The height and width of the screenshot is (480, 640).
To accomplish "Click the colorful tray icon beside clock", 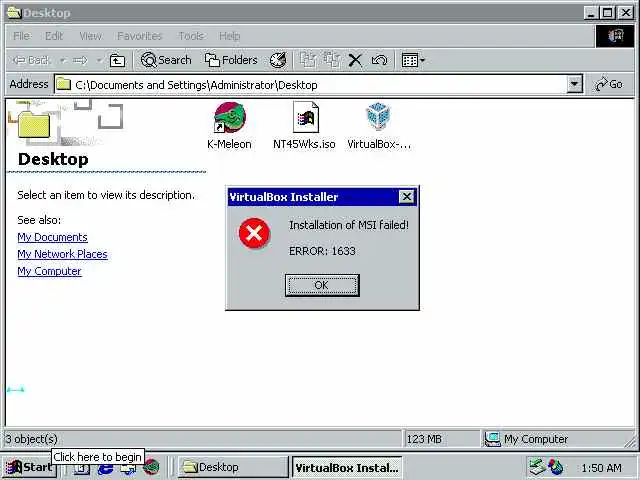I will (556, 467).
